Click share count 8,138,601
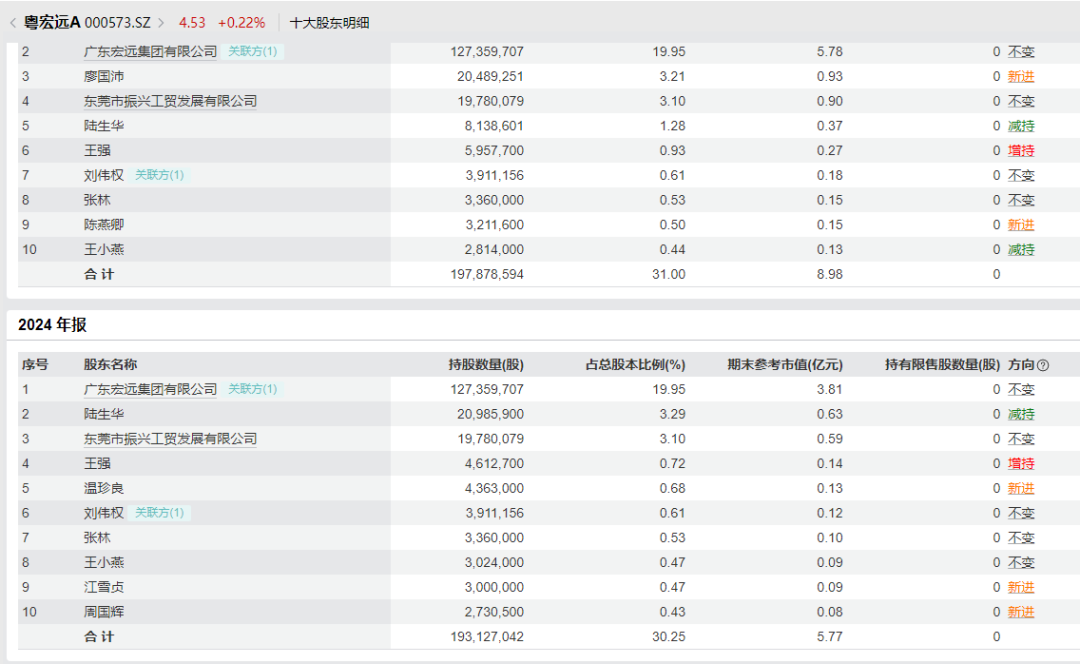The height and width of the screenshot is (664, 1080). 494,126
